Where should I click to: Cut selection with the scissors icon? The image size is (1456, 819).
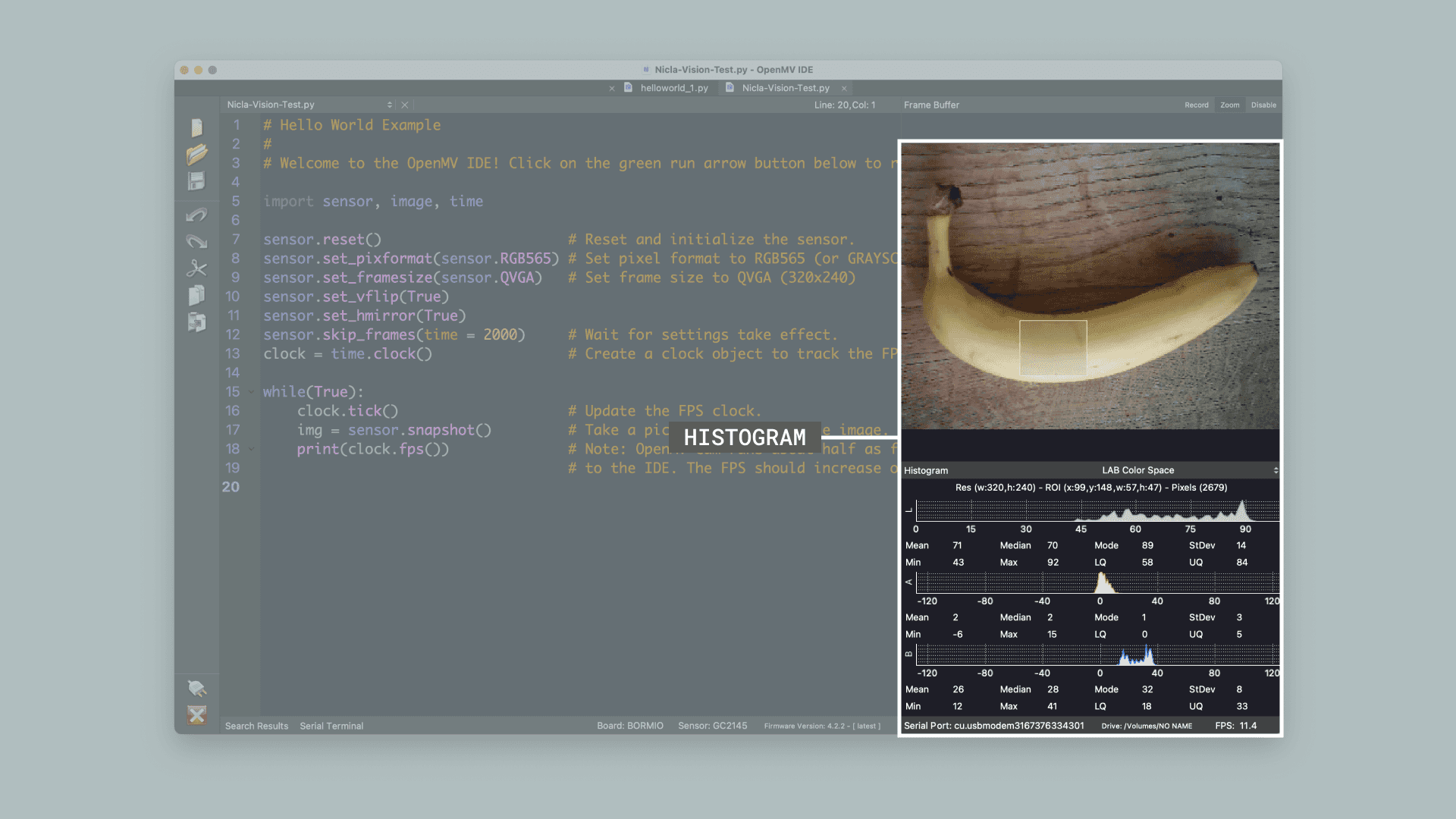coord(196,268)
